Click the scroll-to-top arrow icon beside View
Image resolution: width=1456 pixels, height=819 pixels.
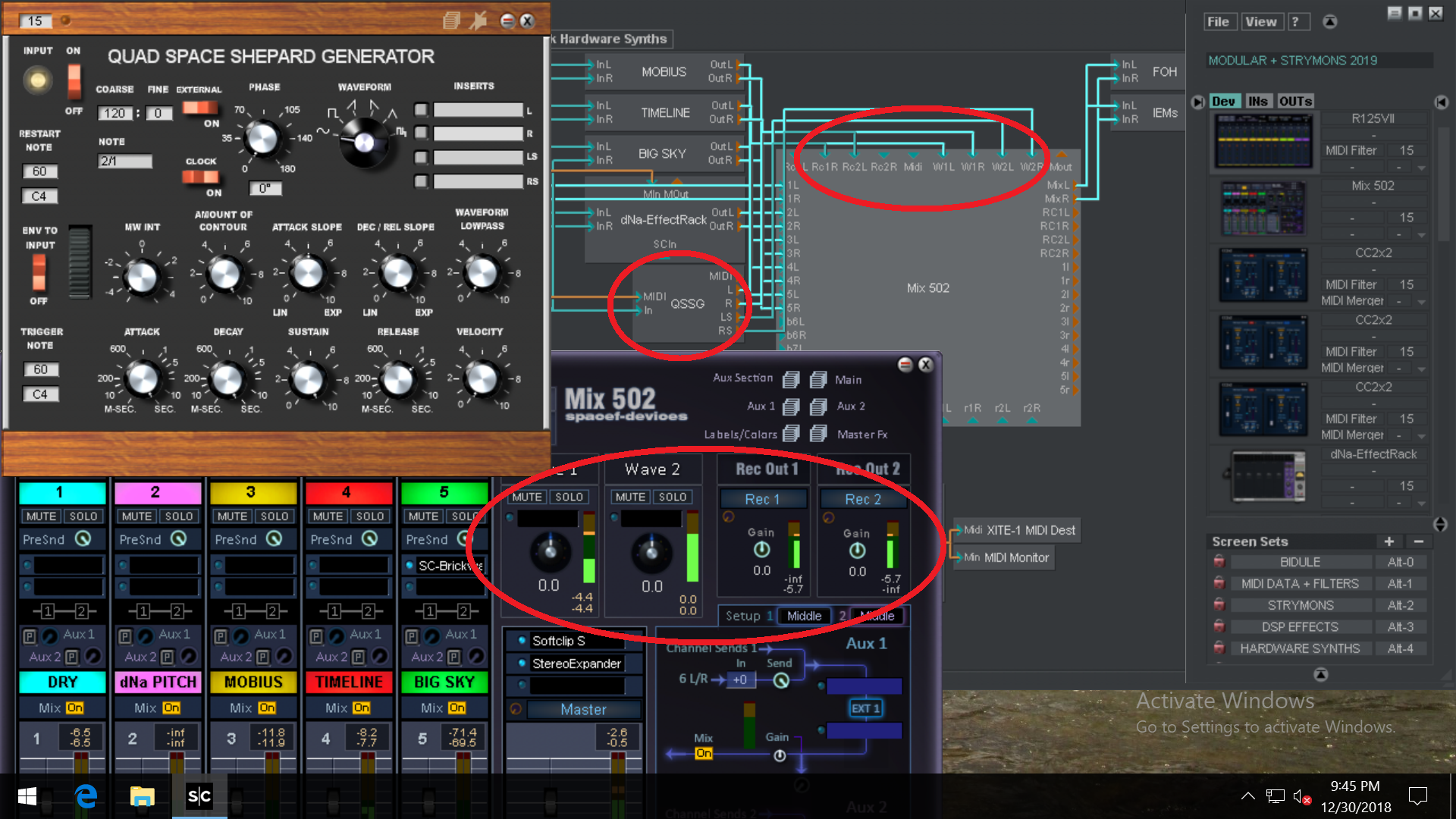click(1329, 22)
